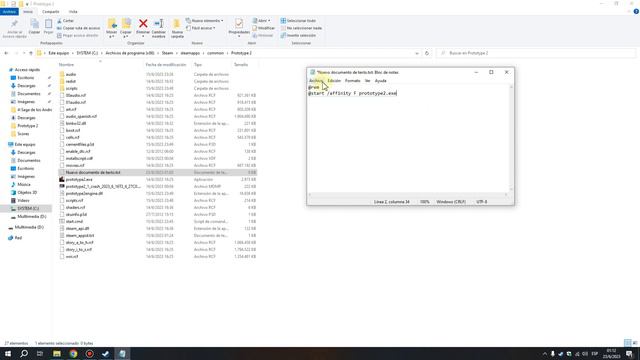Screen dimensions: 640x360
Task: Switch to Compartir ribbon tab in Explorer
Action: click(51, 12)
